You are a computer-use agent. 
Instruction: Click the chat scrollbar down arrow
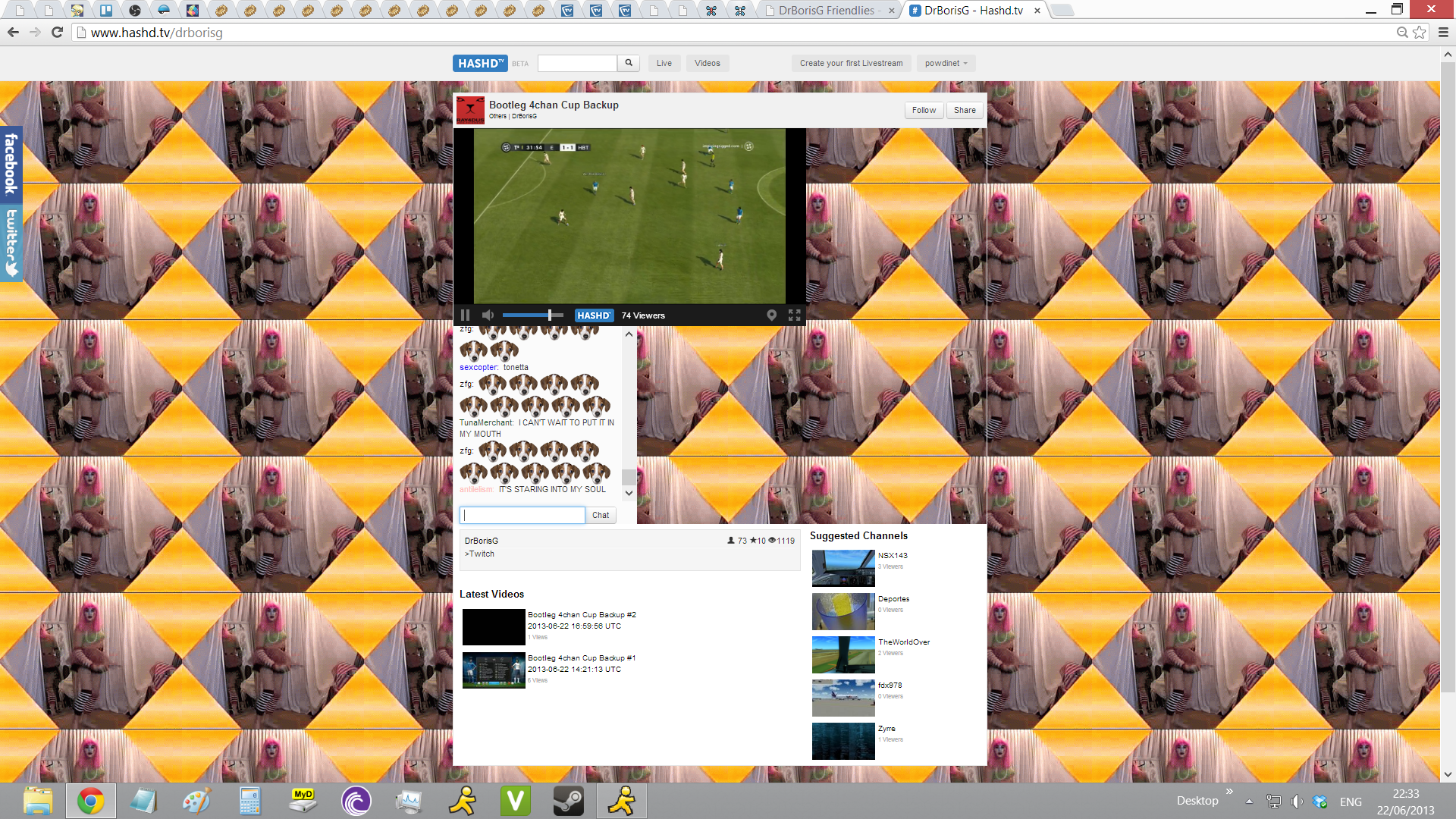tap(629, 493)
